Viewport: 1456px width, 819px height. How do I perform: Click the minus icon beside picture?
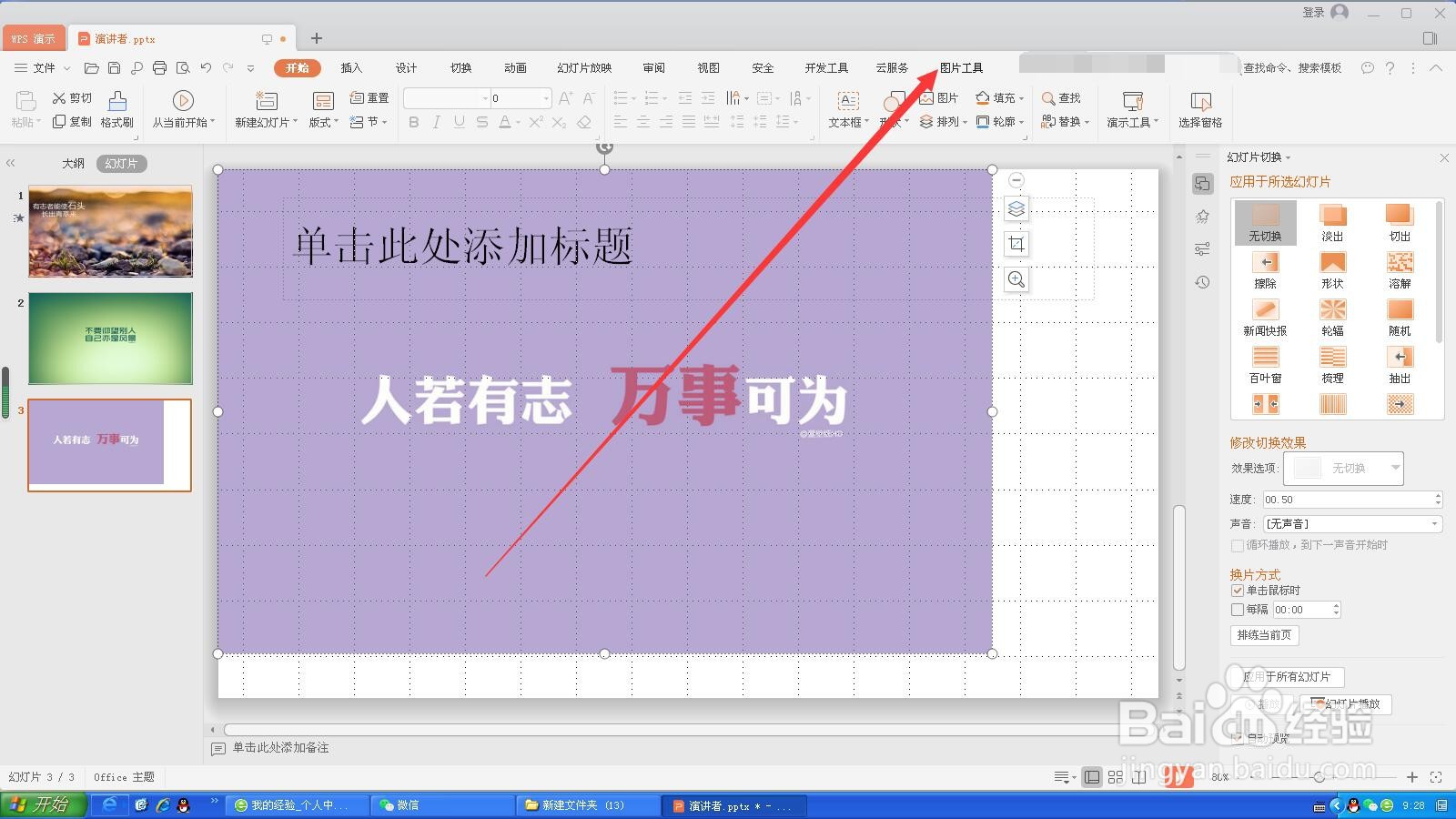click(x=1016, y=180)
